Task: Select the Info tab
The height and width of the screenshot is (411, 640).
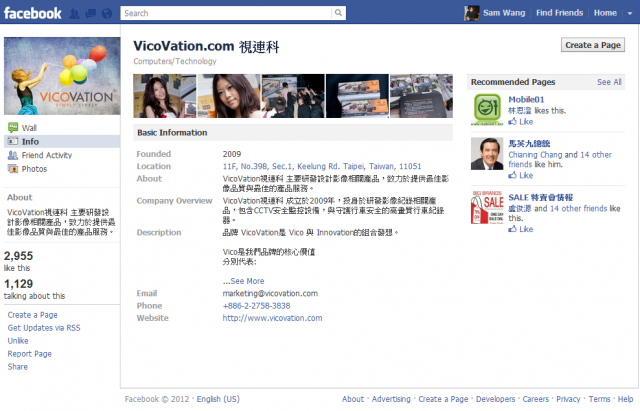Action: 62,141
